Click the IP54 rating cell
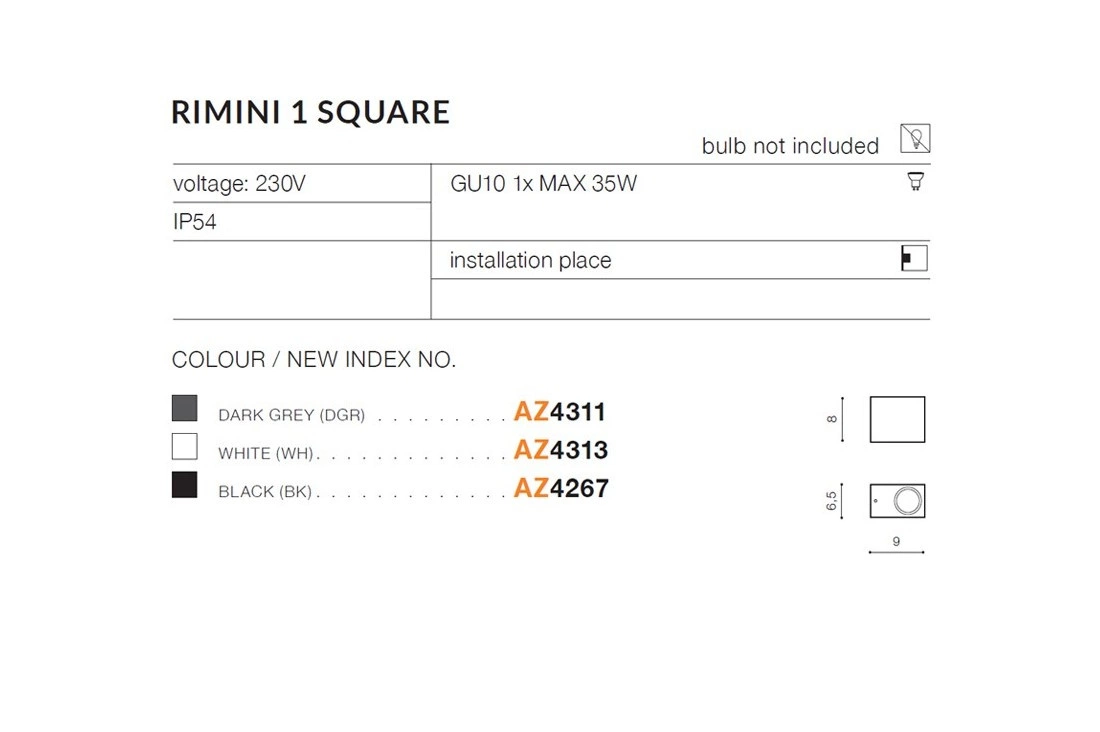This screenshot has height=732, width=1100. 195,222
